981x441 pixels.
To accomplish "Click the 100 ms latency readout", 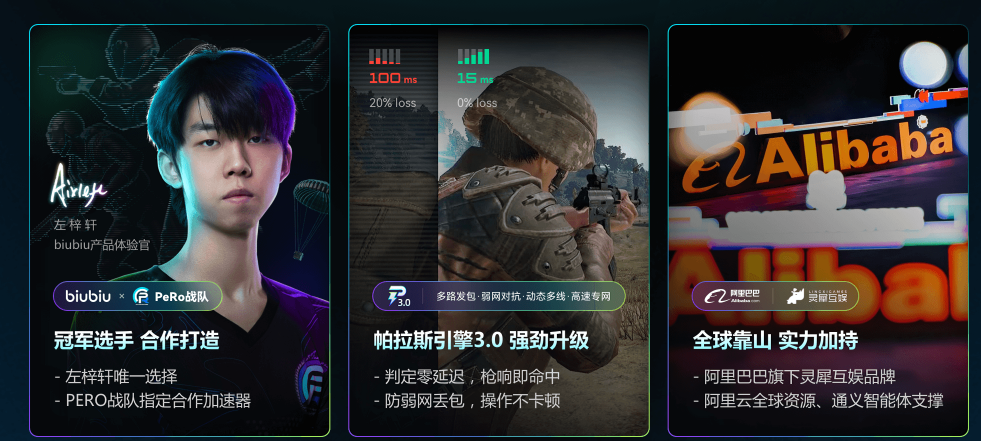I will [393, 79].
